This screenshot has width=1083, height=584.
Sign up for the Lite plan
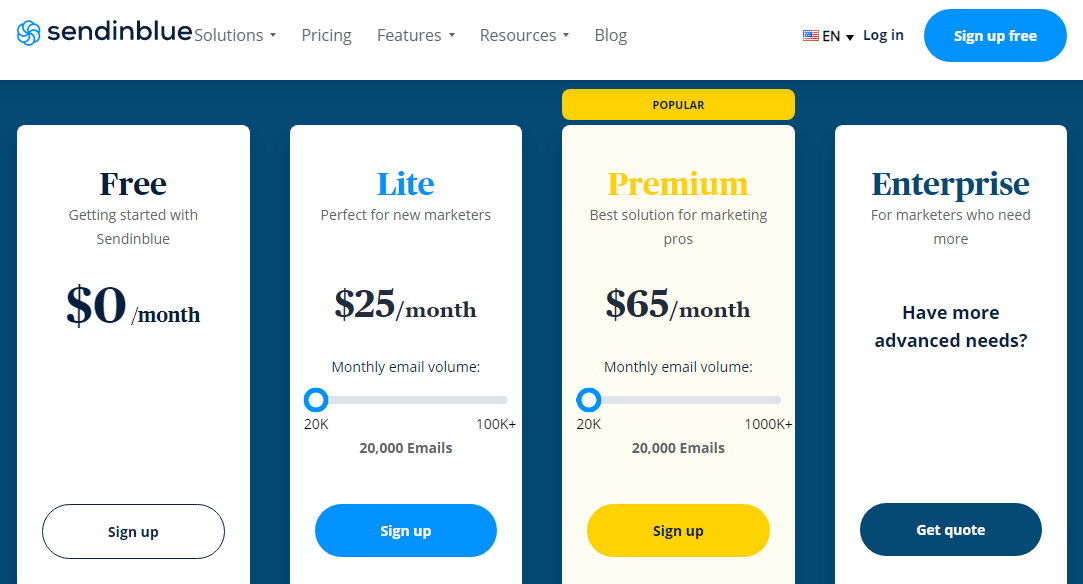[x=405, y=531]
